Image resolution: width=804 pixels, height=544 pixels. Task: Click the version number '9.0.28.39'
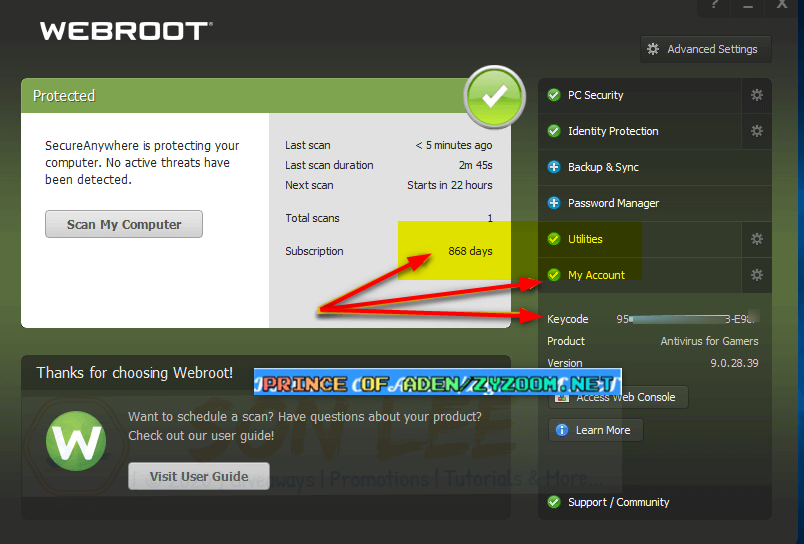point(734,363)
